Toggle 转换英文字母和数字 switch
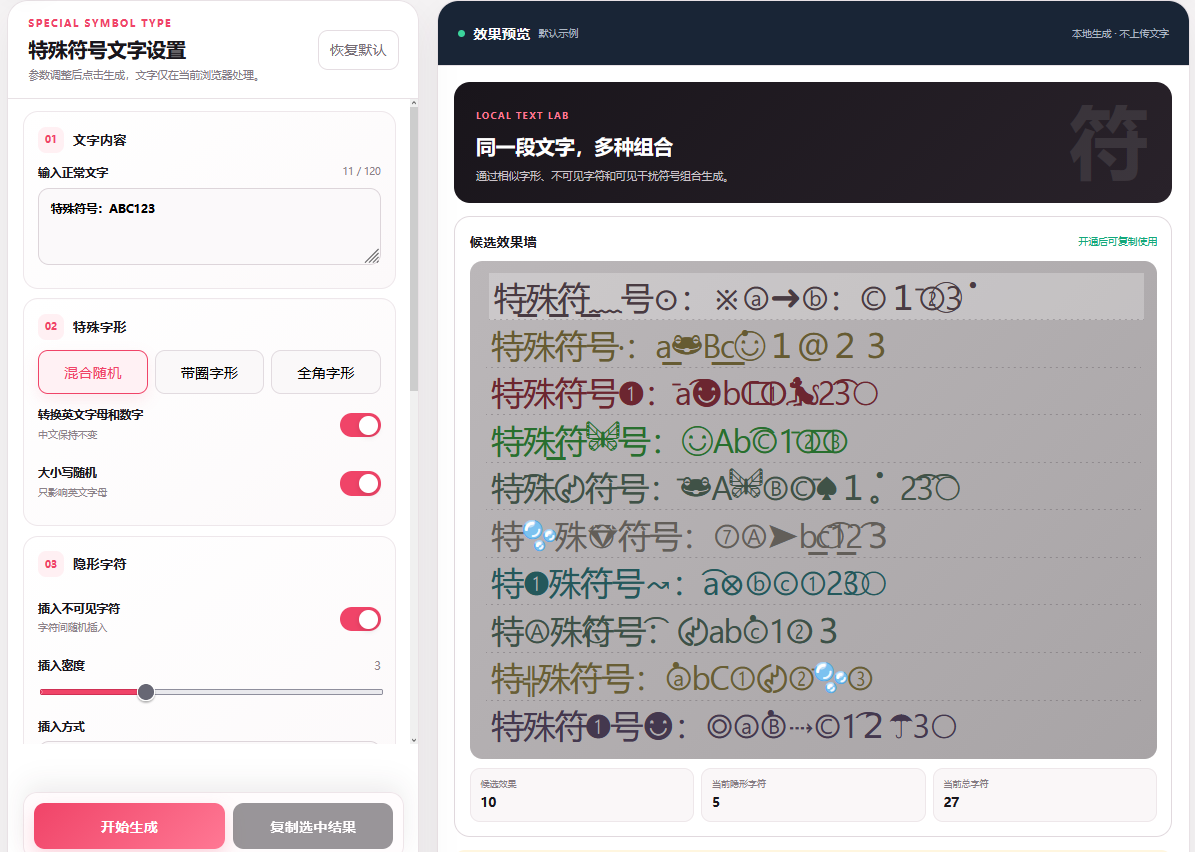 [360, 425]
